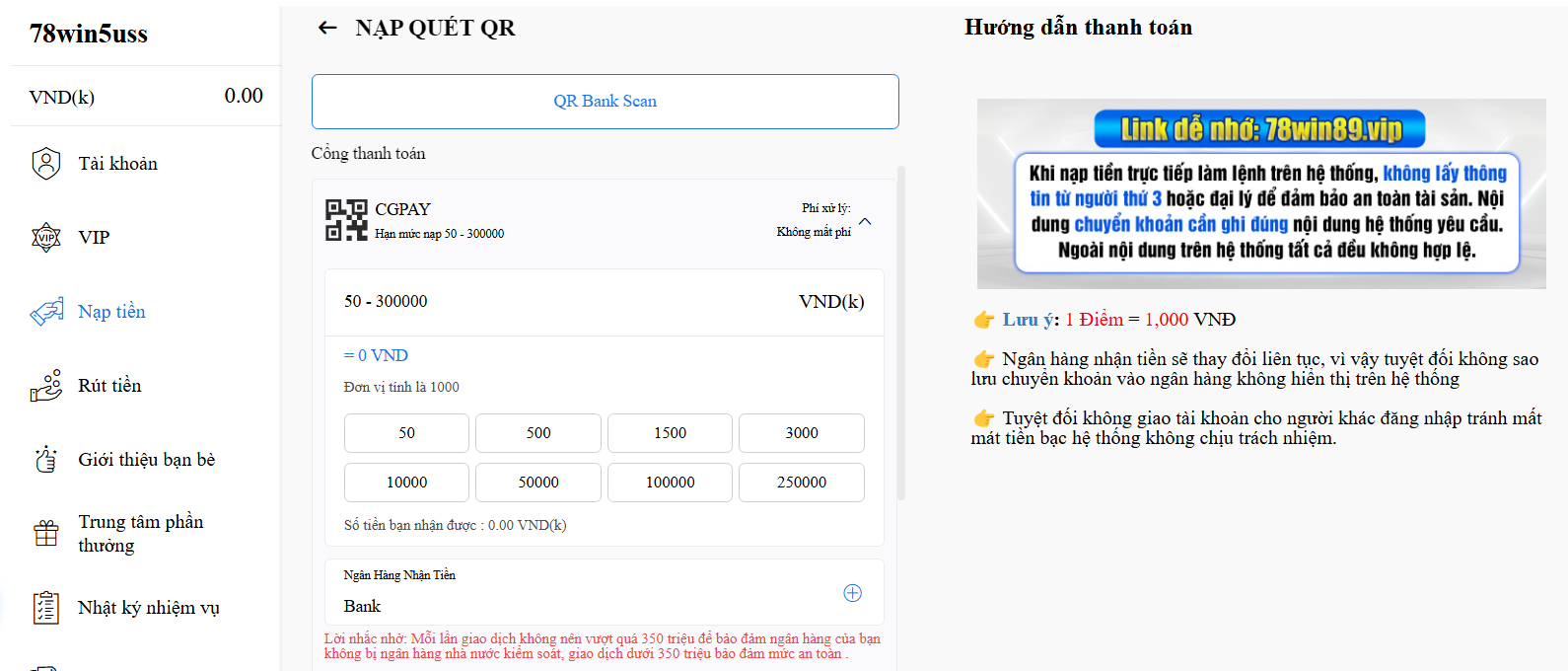Open the Ngân Hàng Nhận Tiền Bank selector
This screenshot has width=1568, height=671.
(604, 592)
